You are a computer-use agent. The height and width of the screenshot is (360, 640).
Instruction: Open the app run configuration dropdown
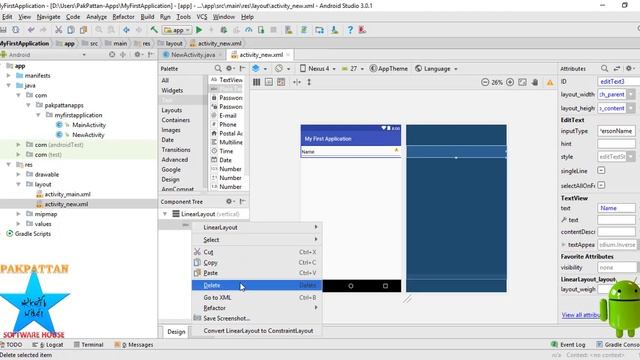(x=177, y=30)
